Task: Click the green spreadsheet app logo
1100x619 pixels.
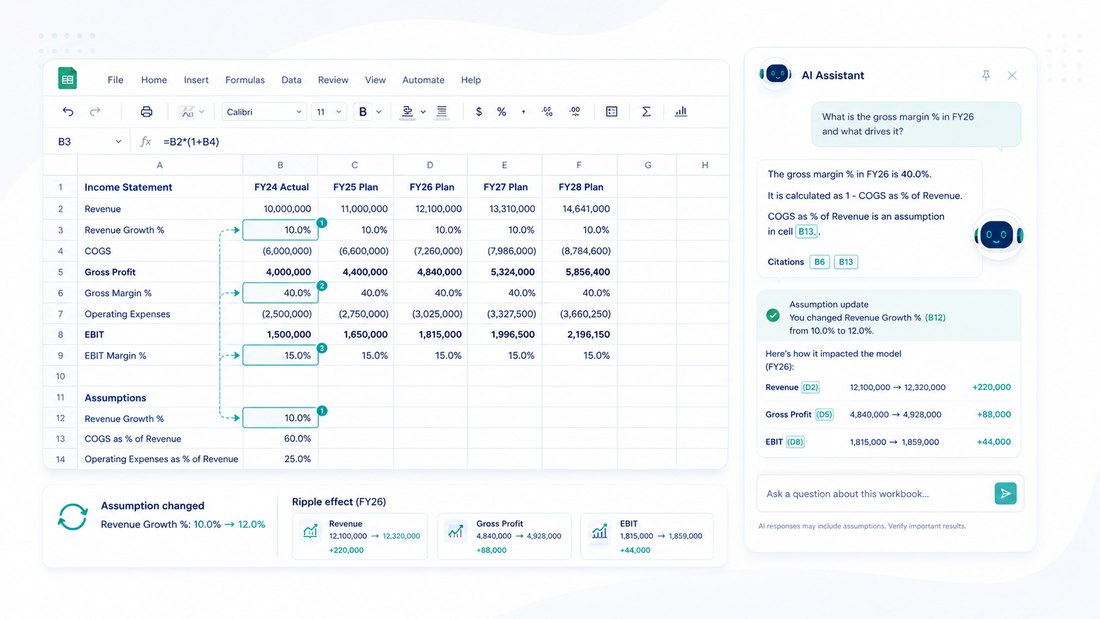Action: click(67, 79)
